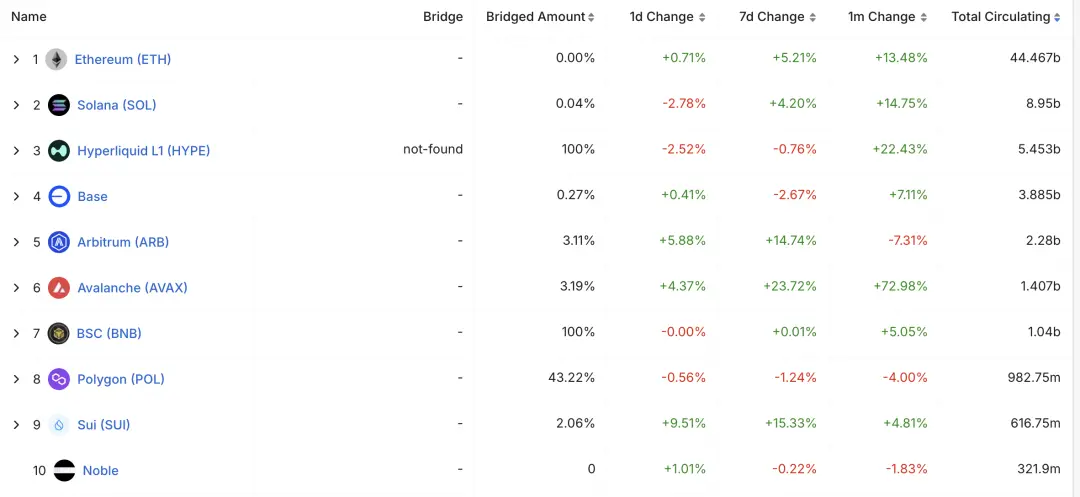This screenshot has width=1080, height=497.
Task: Sort table by 1d Change
Action: click(667, 17)
